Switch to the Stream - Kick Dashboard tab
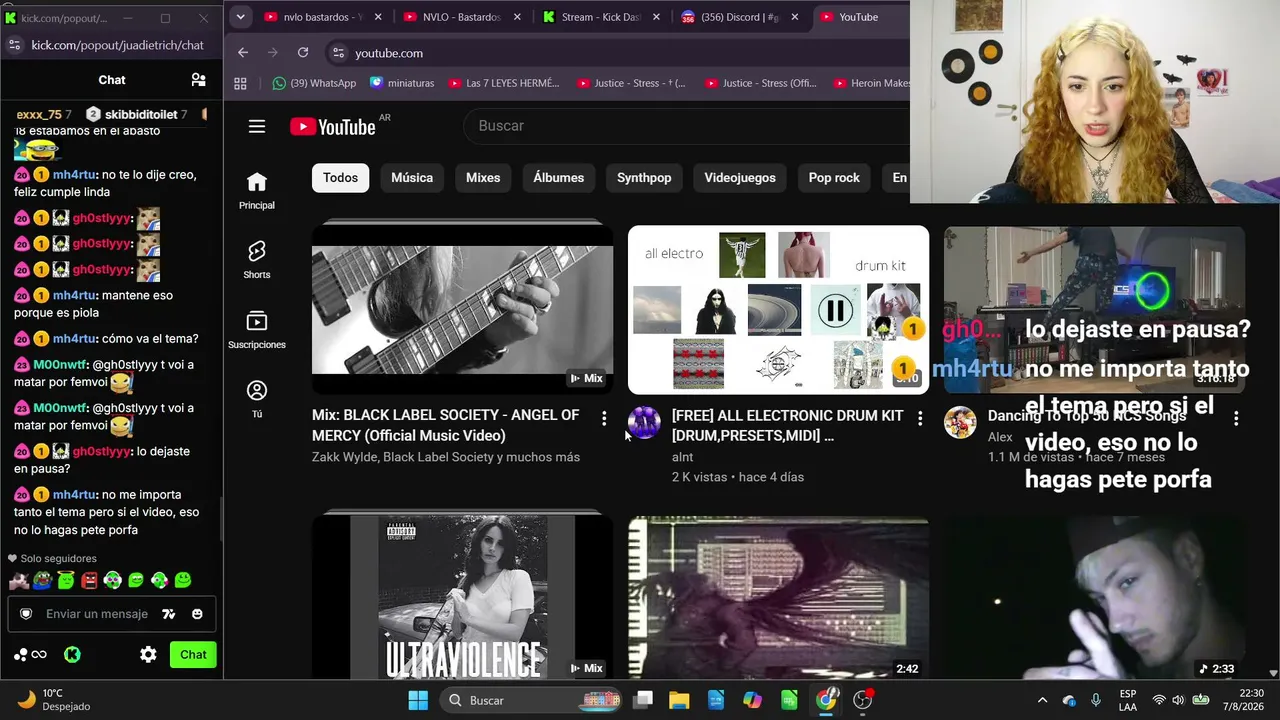Viewport: 1280px width, 720px height. point(600,17)
